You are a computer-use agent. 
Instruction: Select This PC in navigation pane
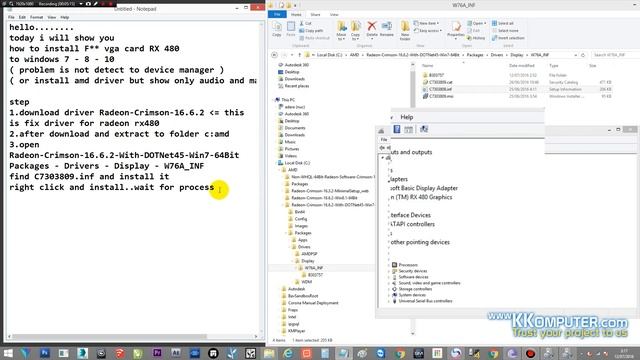pyautogui.click(x=288, y=100)
